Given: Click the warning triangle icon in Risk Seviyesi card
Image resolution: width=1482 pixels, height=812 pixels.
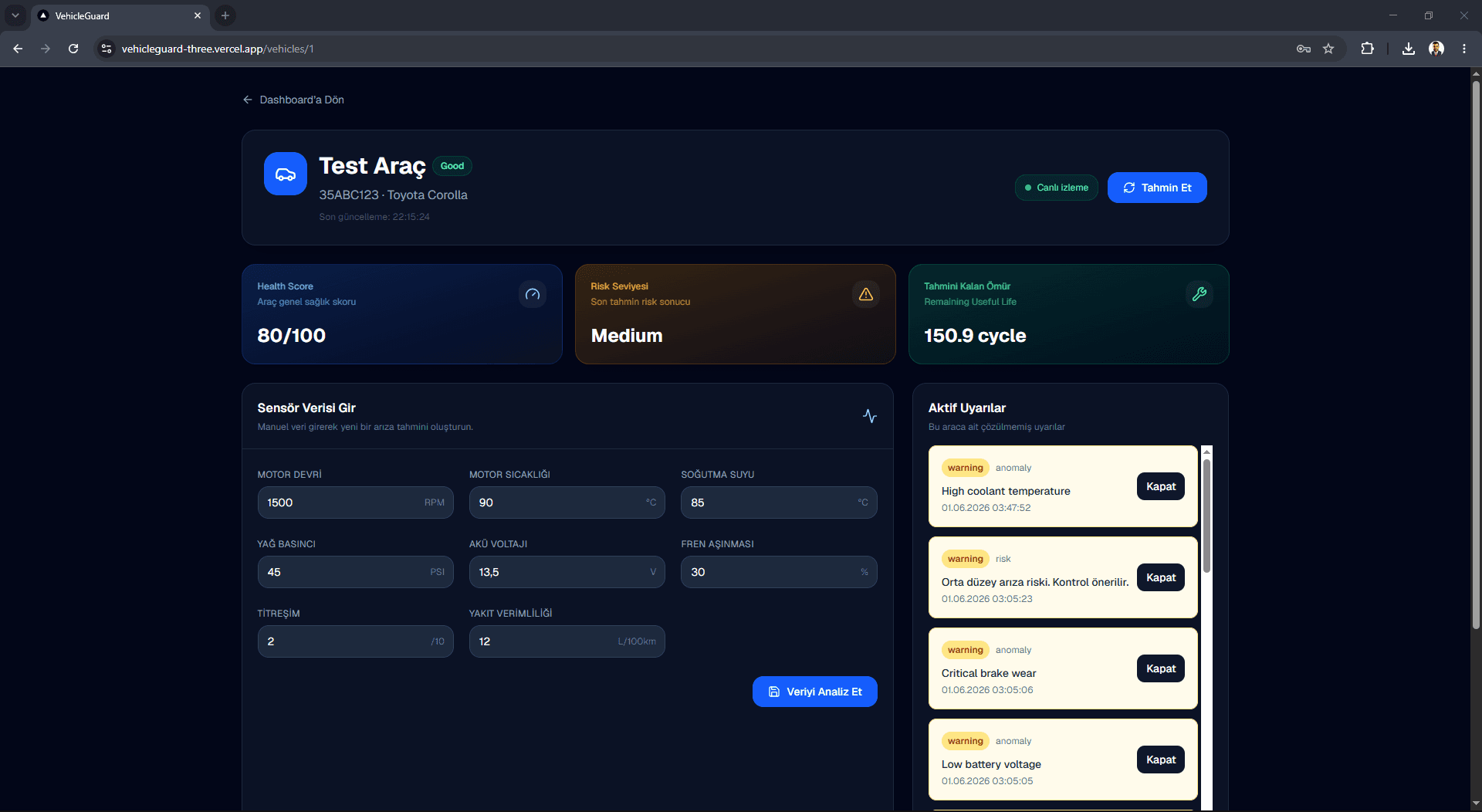Looking at the screenshot, I should (866, 294).
